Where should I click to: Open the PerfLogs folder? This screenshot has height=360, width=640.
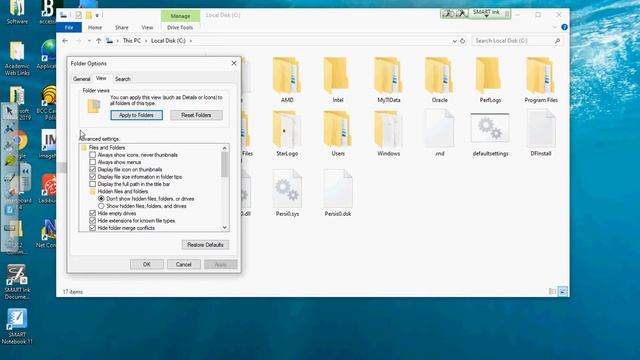490,80
